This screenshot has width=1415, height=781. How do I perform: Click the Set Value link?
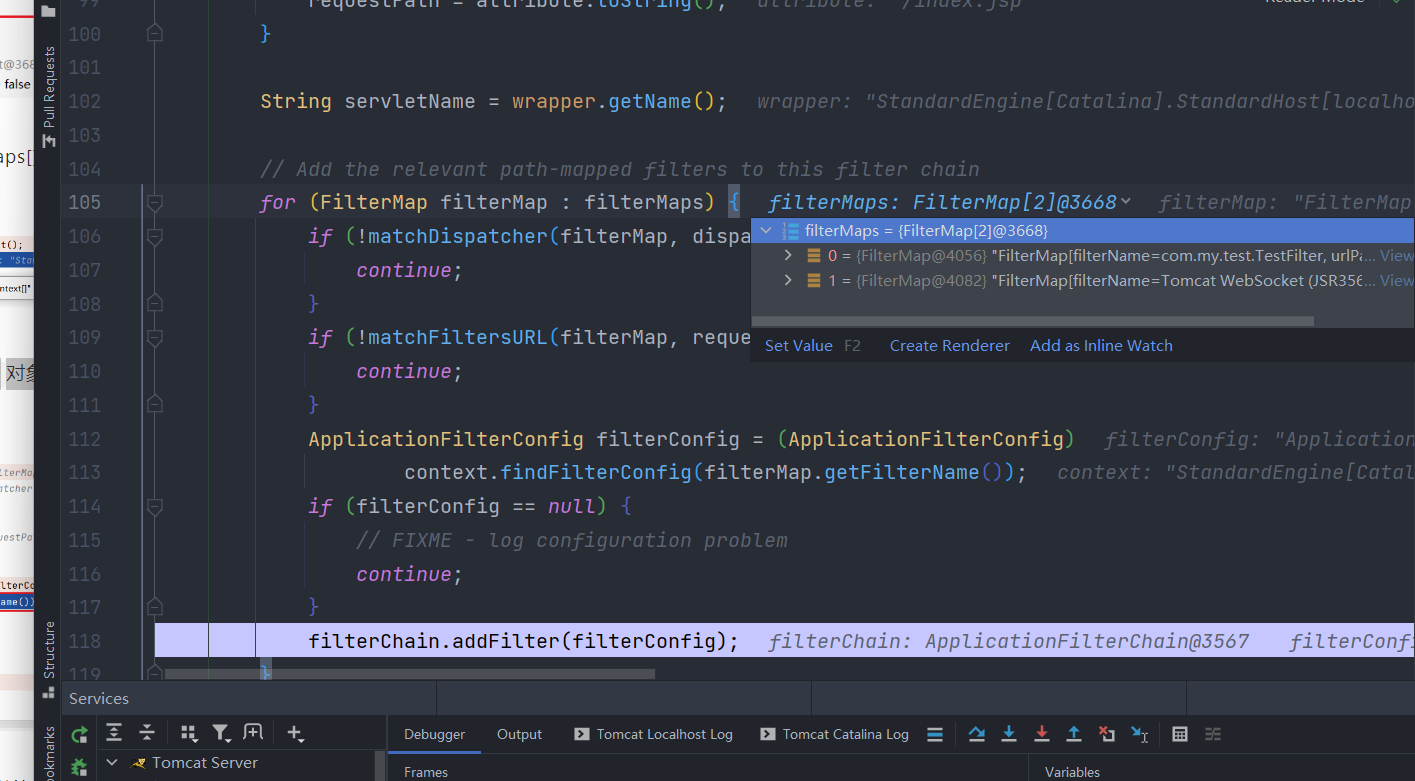798,346
